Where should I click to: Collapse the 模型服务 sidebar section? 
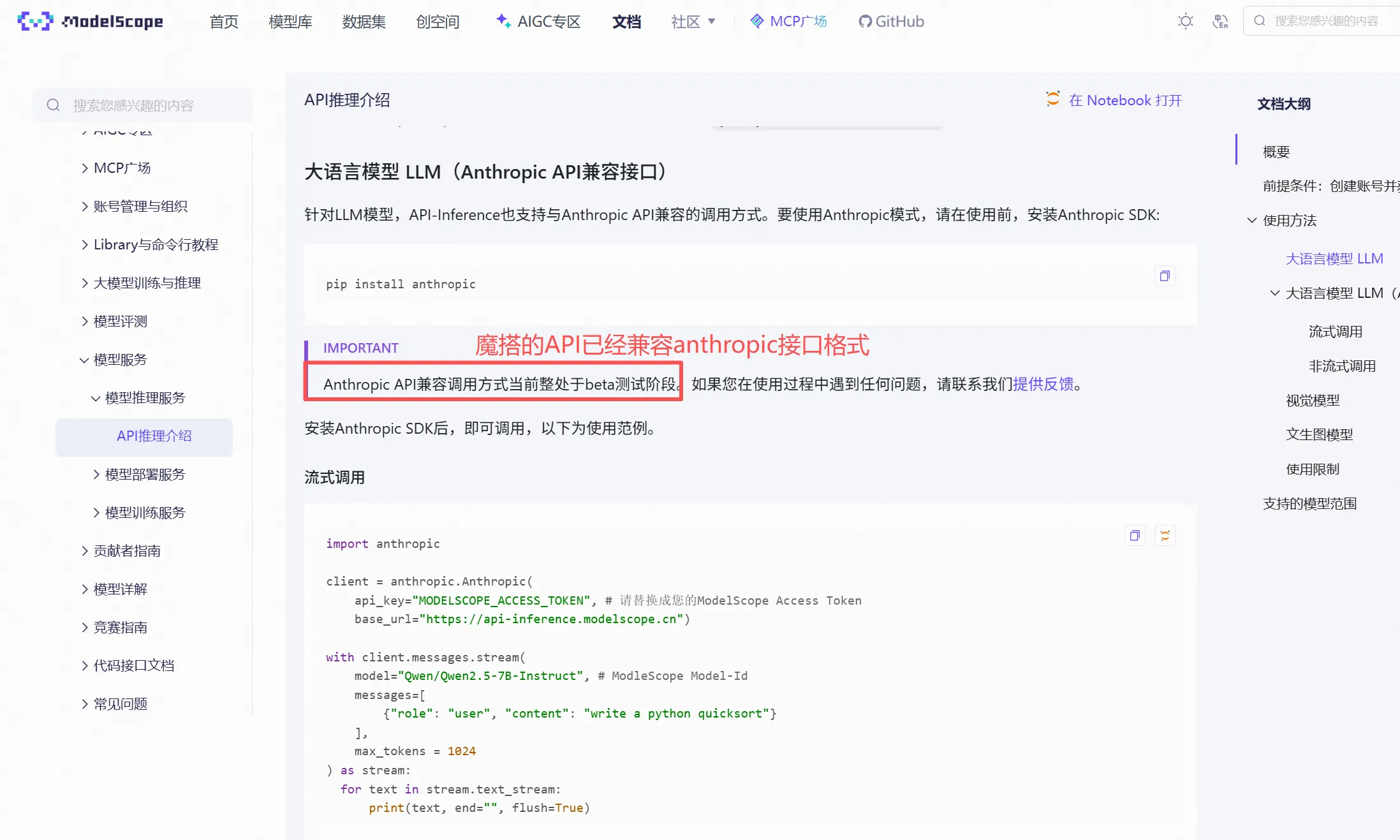[84, 360]
